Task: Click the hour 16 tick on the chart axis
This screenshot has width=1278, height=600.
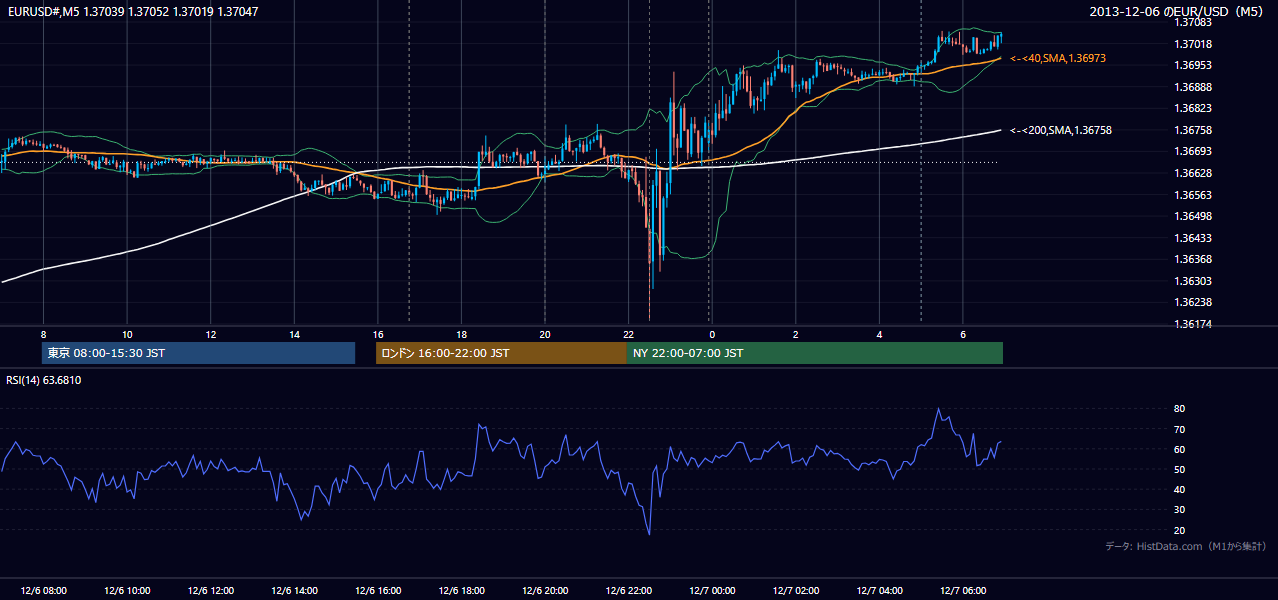Action: (x=378, y=334)
